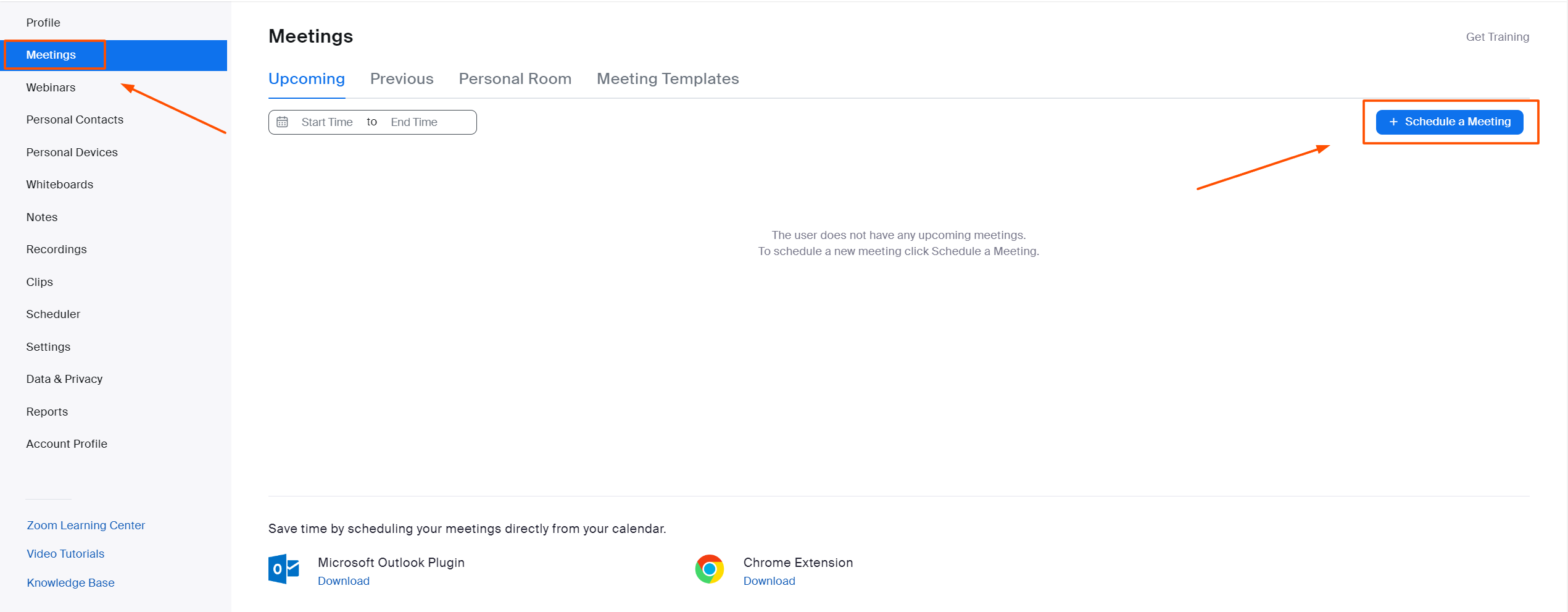Click 'The user does not have any upcoming meetings' text

(x=898, y=235)
